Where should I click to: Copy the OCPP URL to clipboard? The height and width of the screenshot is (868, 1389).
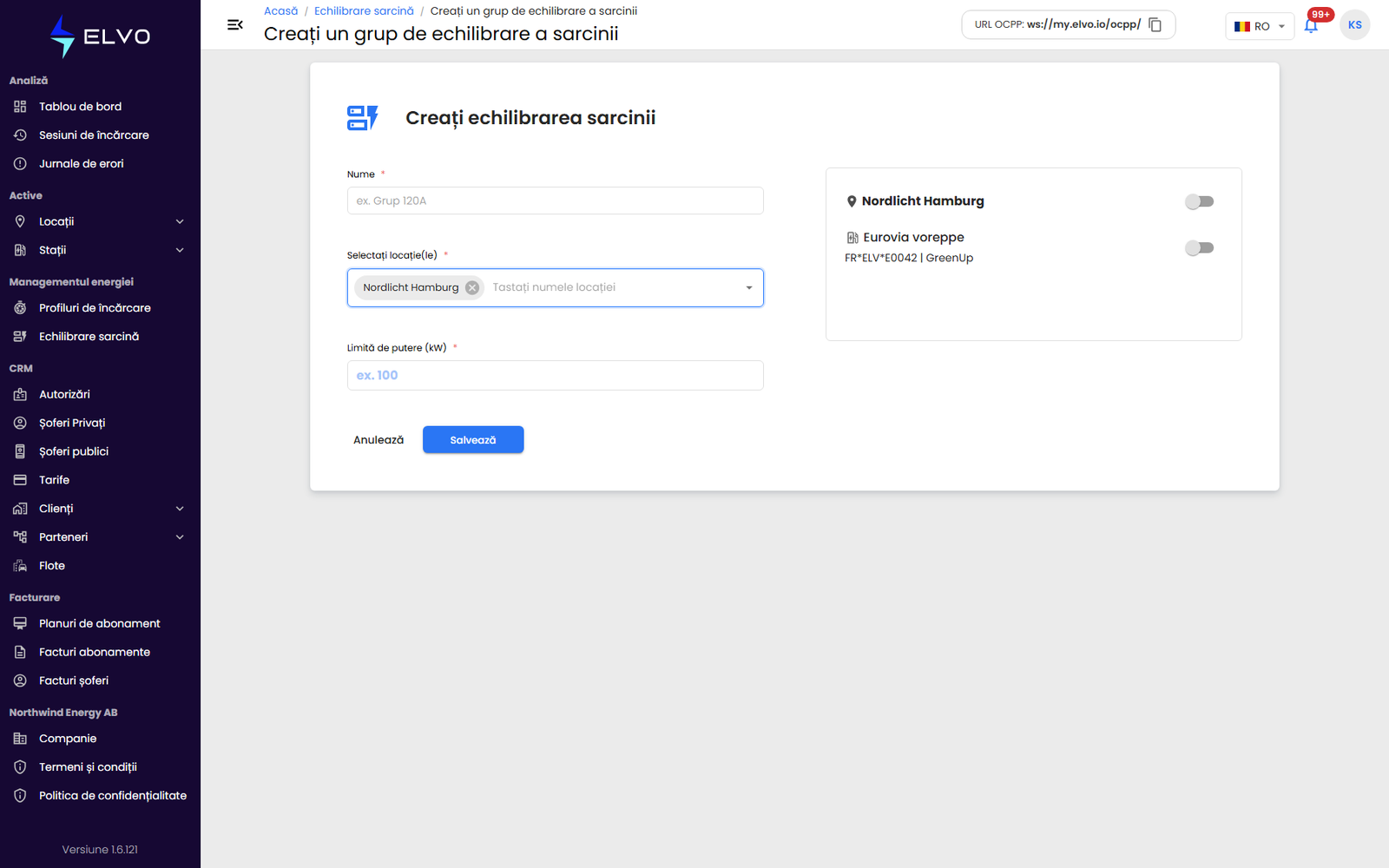(1155, 25)
